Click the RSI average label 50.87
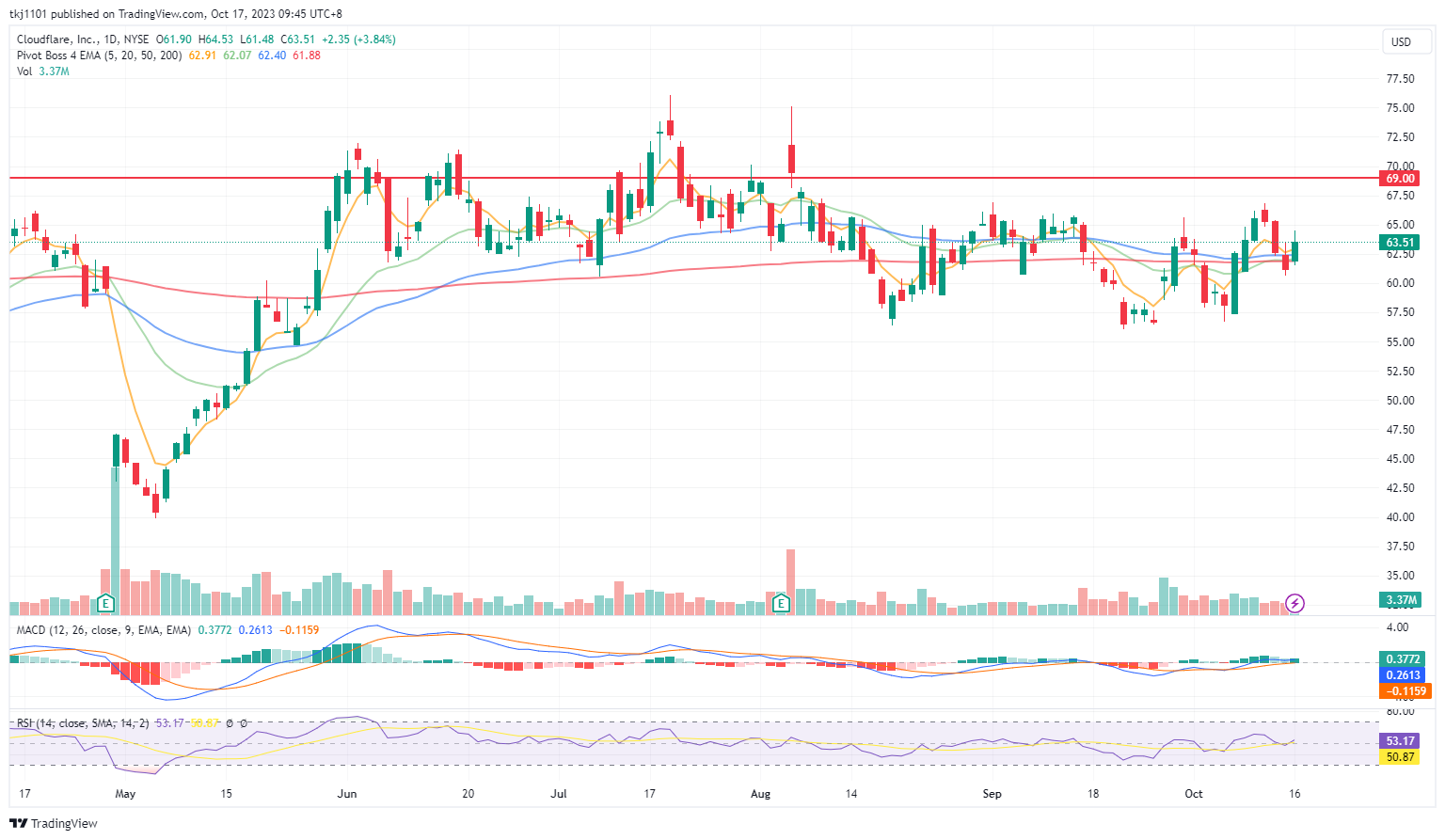 pyautogui.click(x=1400, y=757)
